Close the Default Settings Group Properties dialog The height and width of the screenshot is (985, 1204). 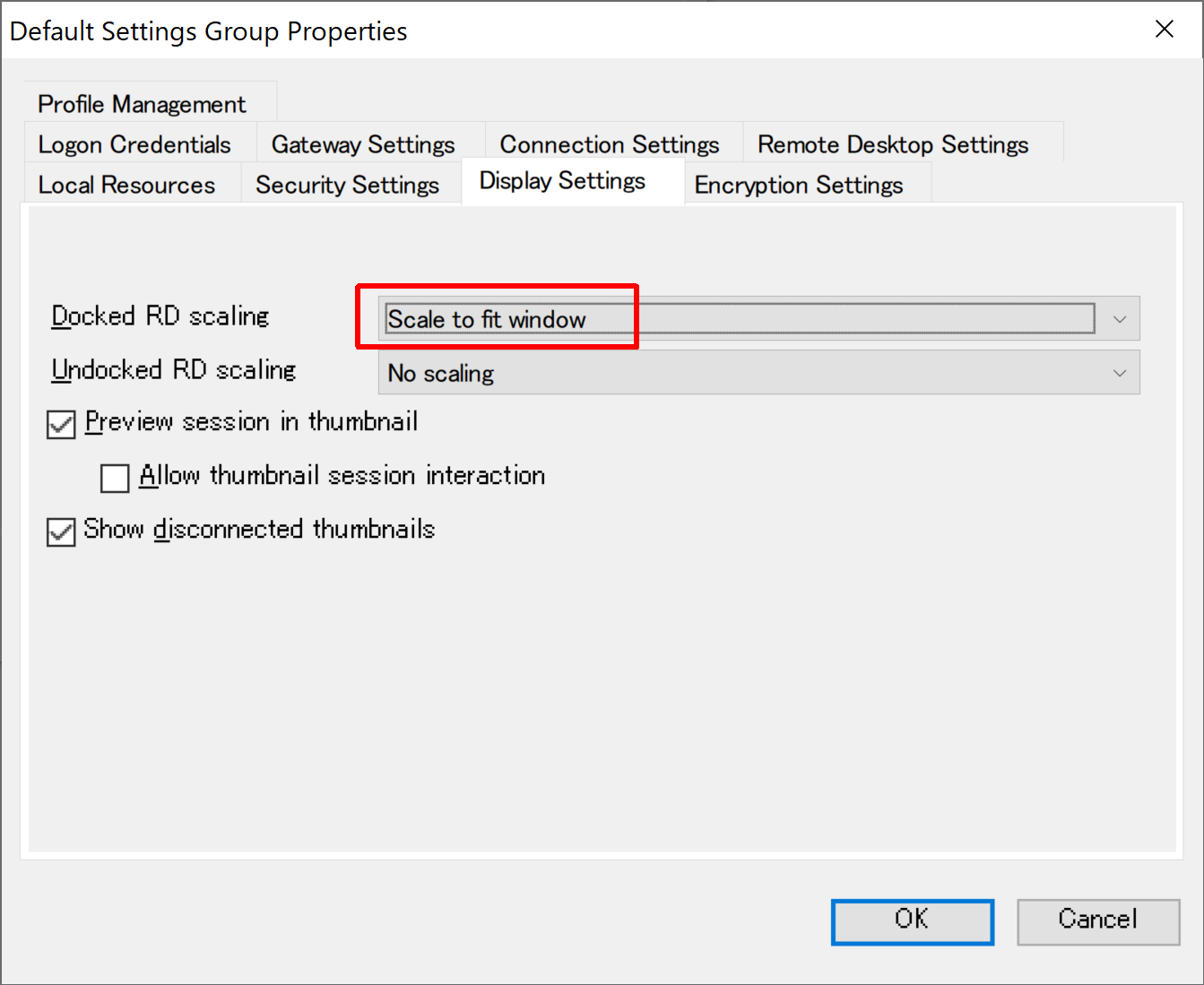[1165, 30]
